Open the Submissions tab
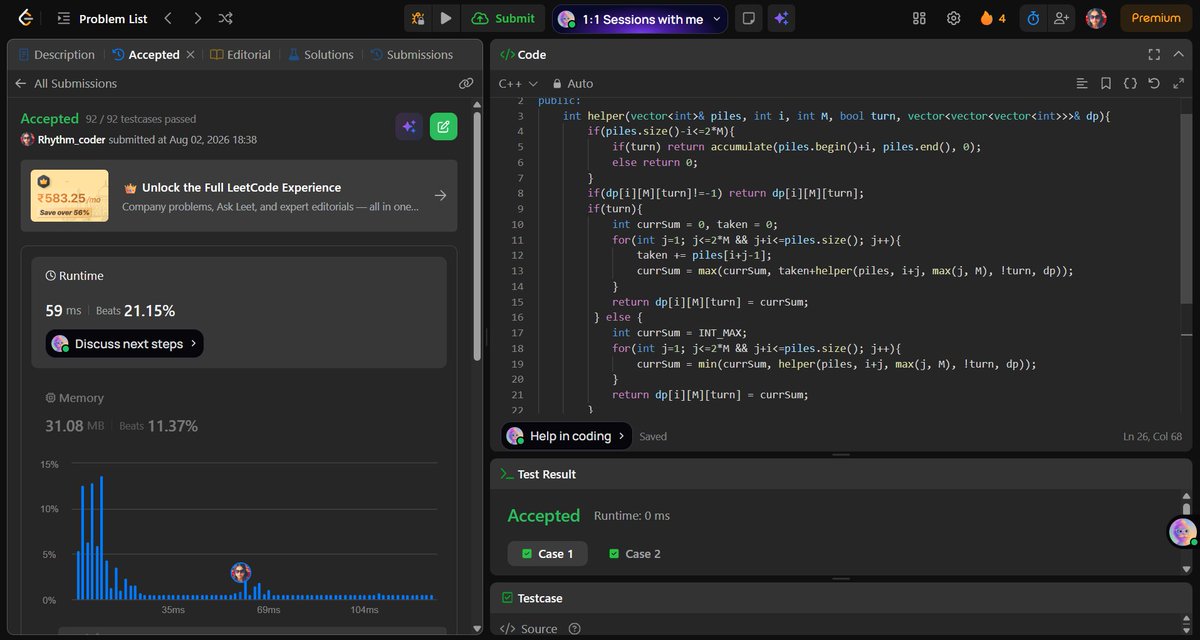The image size is (1200, 640). [x=412, y=55]
